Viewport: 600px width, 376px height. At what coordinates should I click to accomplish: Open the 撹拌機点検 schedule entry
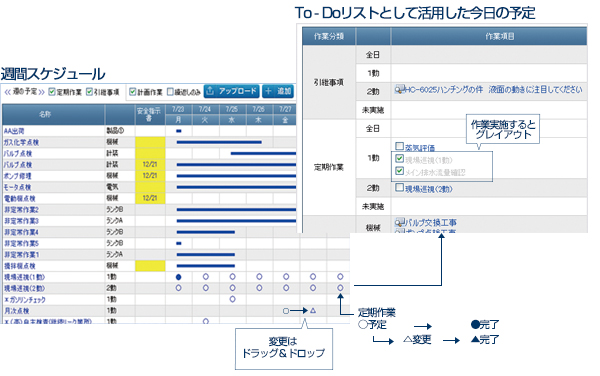(19, 266)
